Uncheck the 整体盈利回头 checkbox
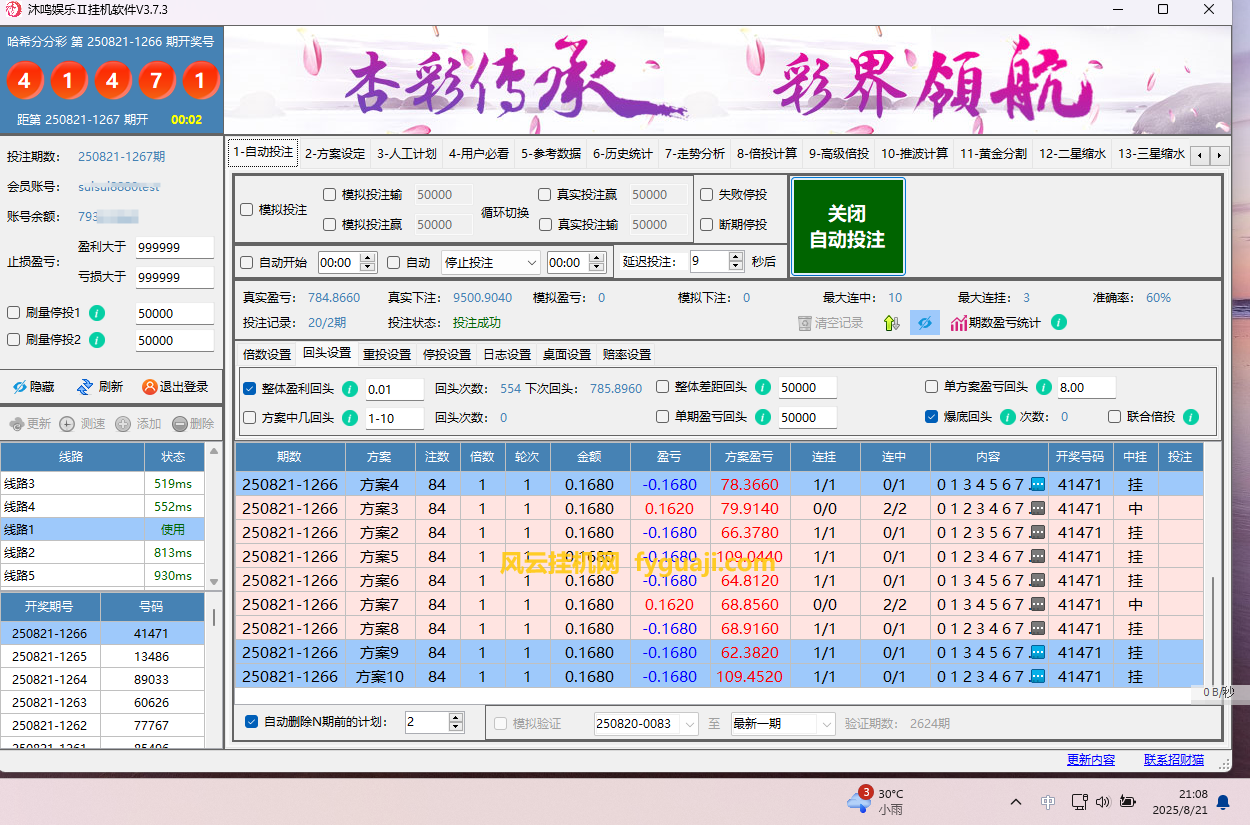This screenshot has height=825, width=1250. coord(250,388)
